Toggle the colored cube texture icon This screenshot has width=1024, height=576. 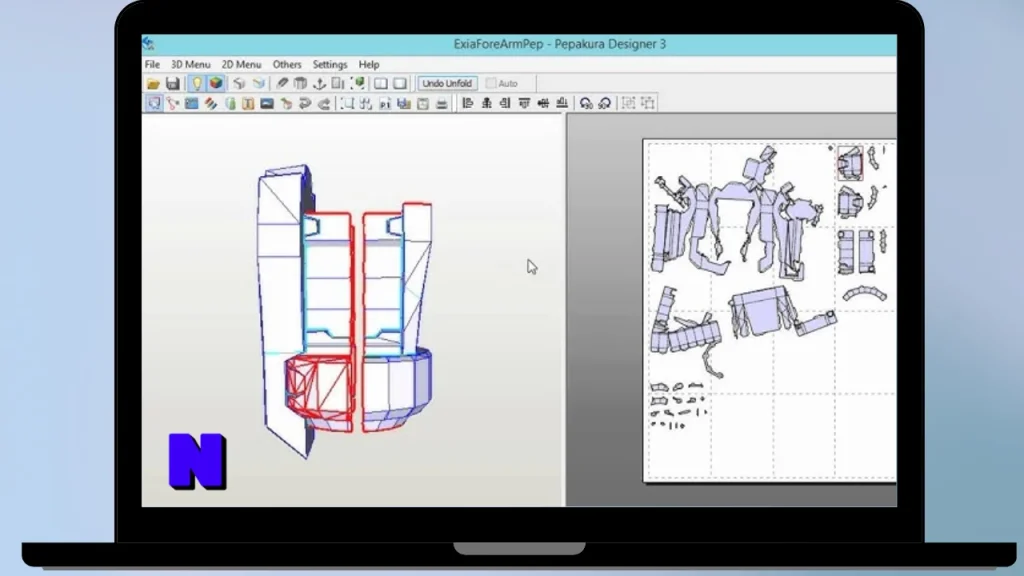(x=216, y=84)
